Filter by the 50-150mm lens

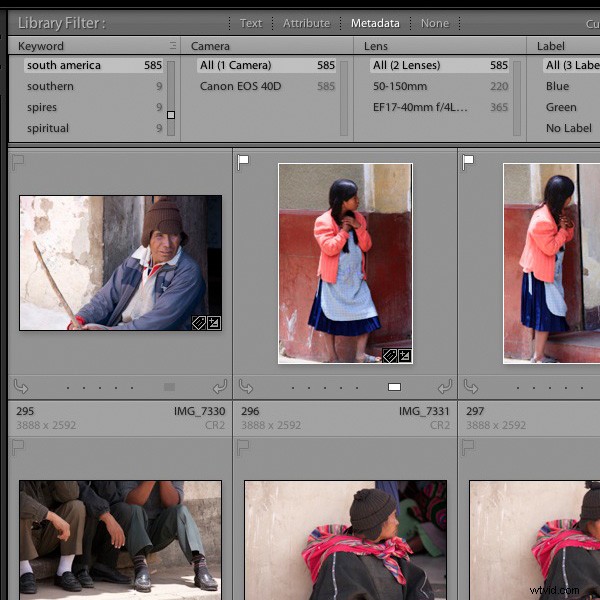point(440,86)
